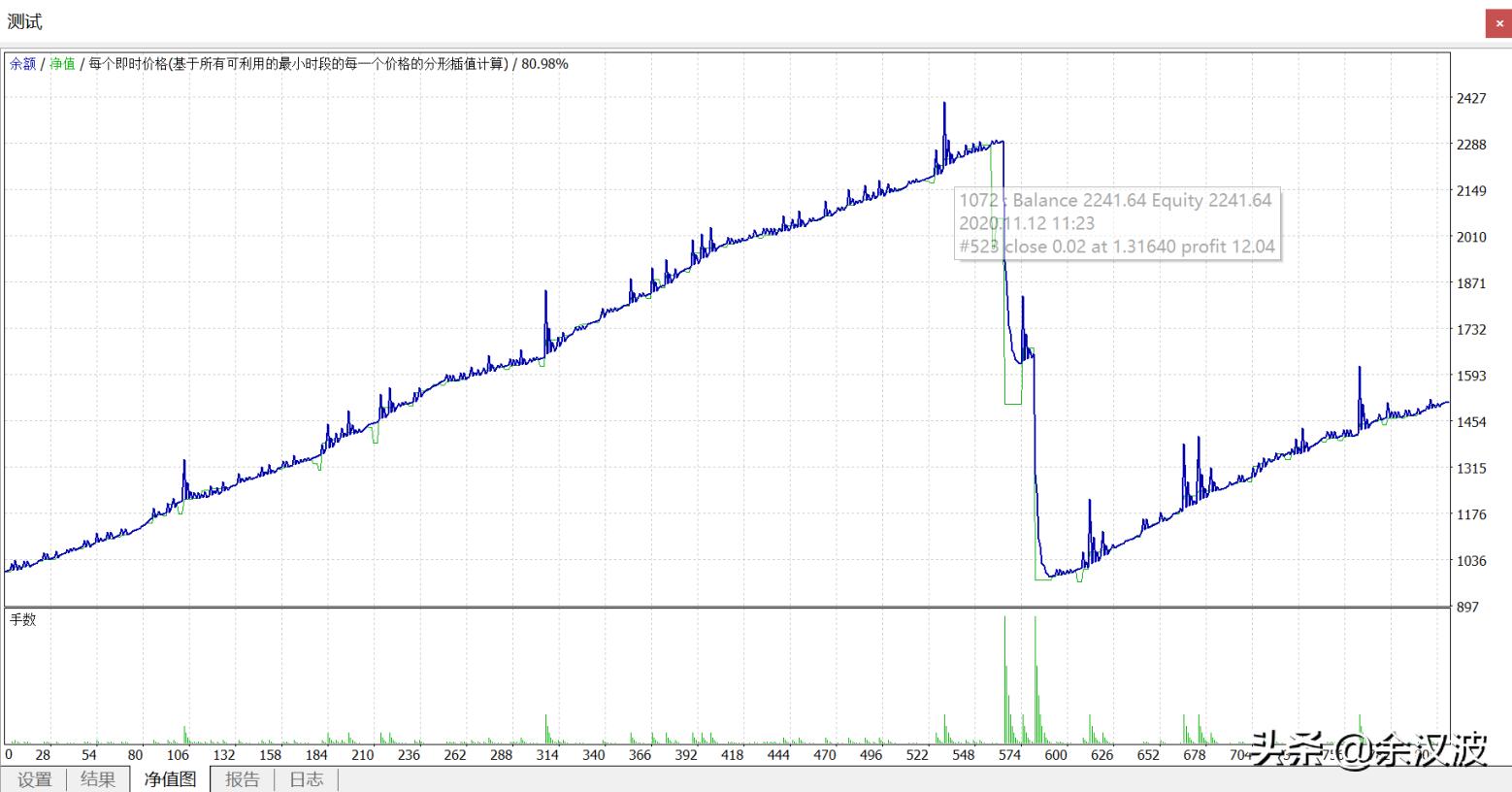Click the #523 close profit tooltip line
1512x792 pixels.
pos(1117,247)
